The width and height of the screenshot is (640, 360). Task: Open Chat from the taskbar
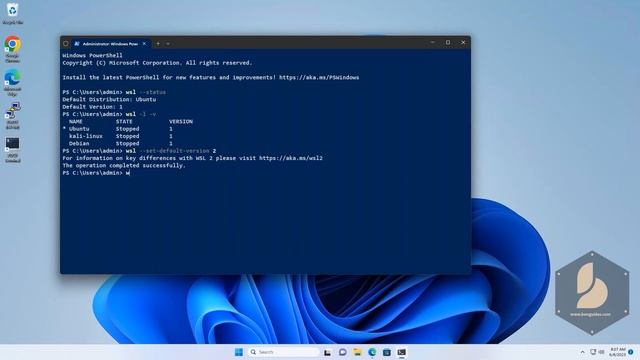coord(342,352)
